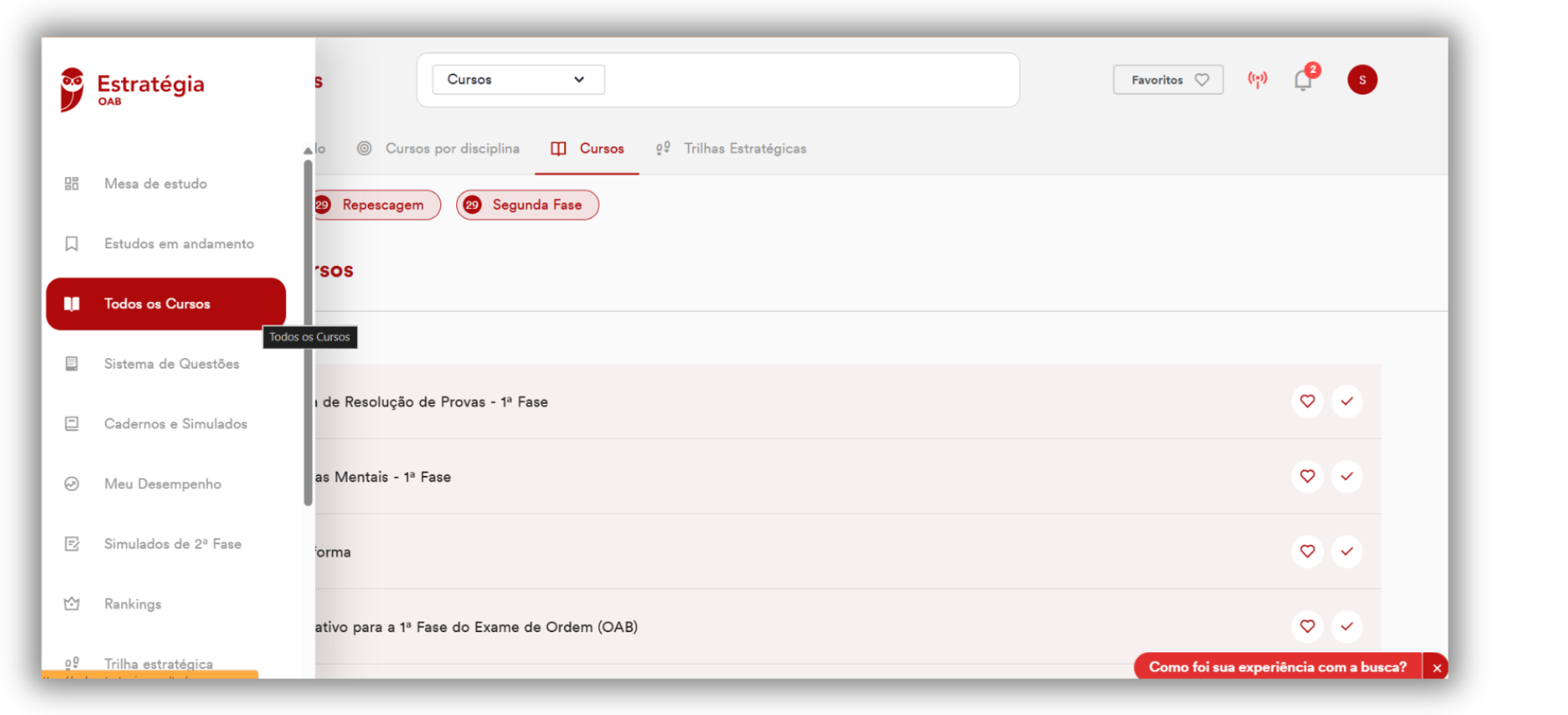Click the live broadcast signal icon
The height and width of the screenshot is (715, 1568).
(x=1257, y=79)
